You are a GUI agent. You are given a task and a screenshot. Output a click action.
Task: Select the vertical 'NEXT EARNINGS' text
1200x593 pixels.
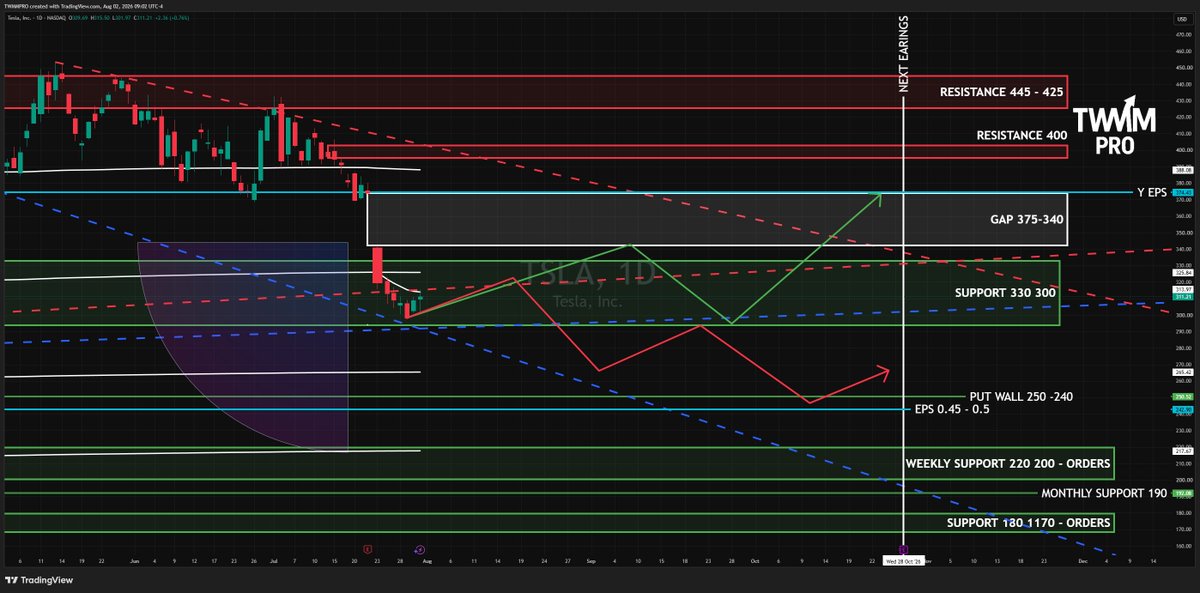(903, 54)
